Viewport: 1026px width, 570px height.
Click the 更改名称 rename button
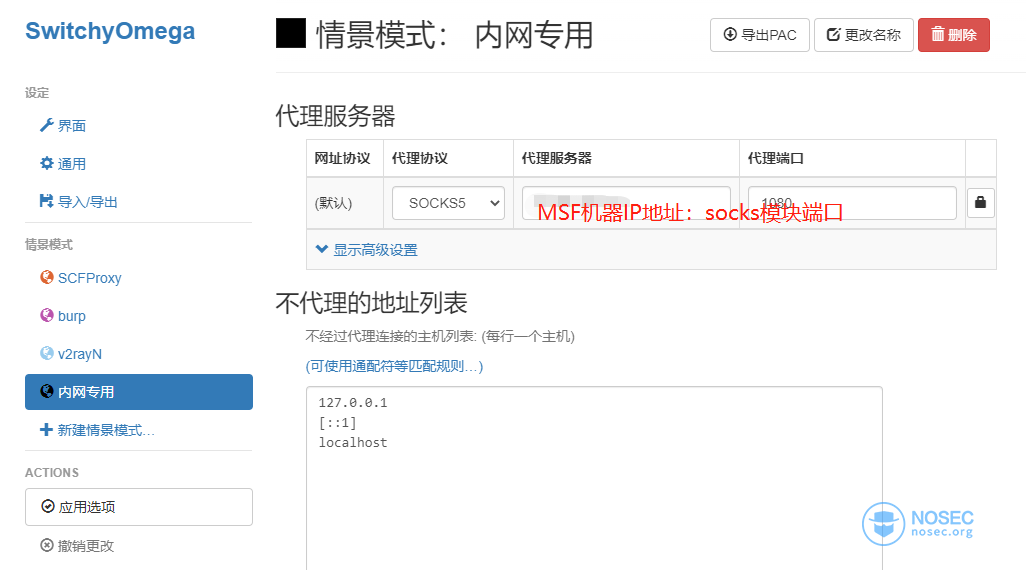pyautogui.click(x=864, y=35)
